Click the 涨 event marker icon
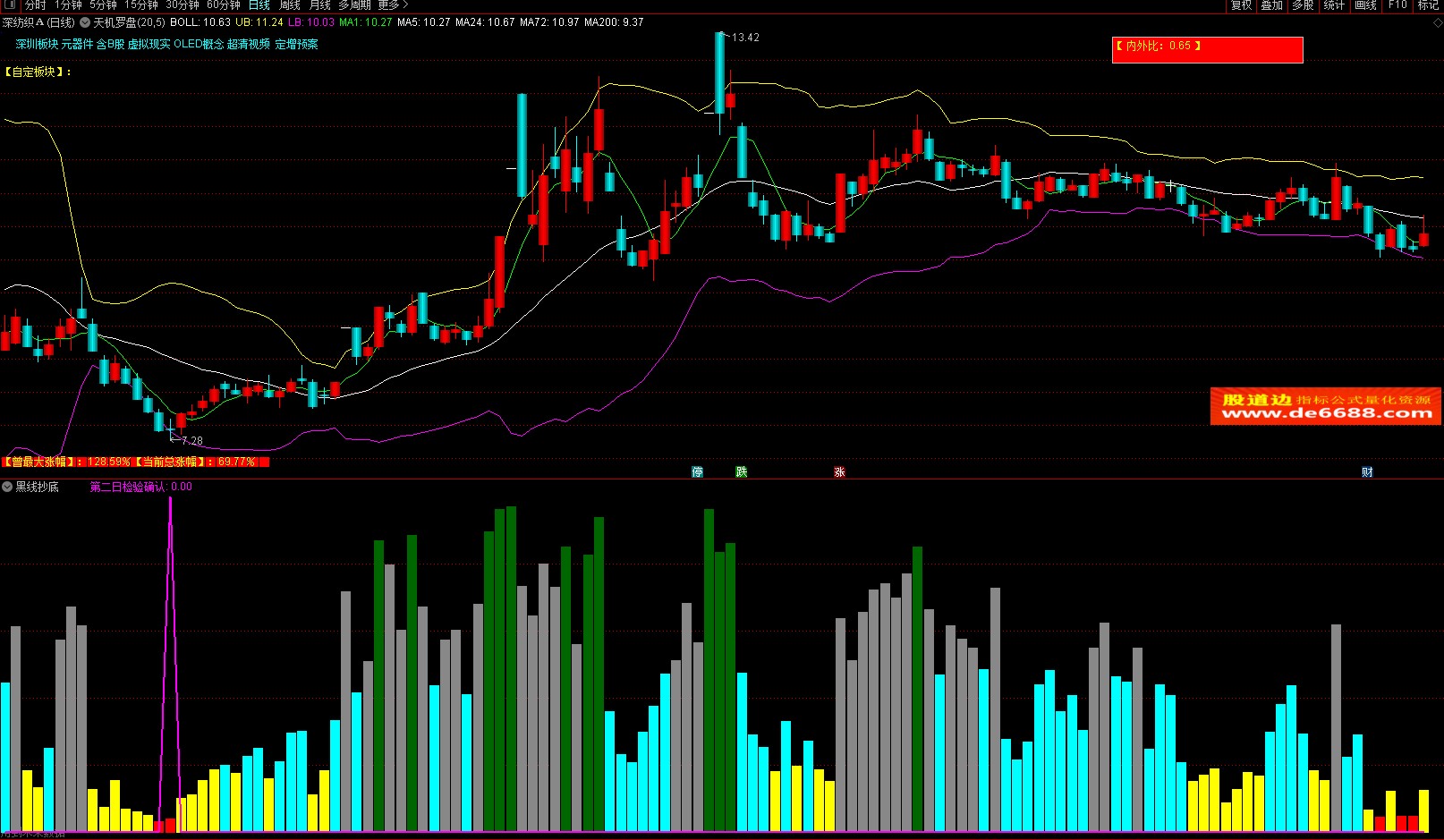The image size is (1444, 840). click(x=839, y=472)
